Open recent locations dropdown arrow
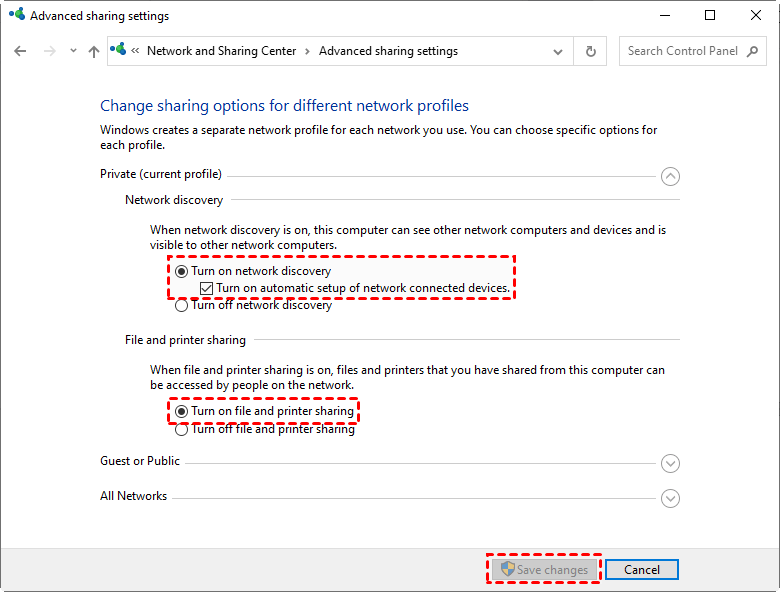Viewport: 780px width, 592px height. (73, 51)
